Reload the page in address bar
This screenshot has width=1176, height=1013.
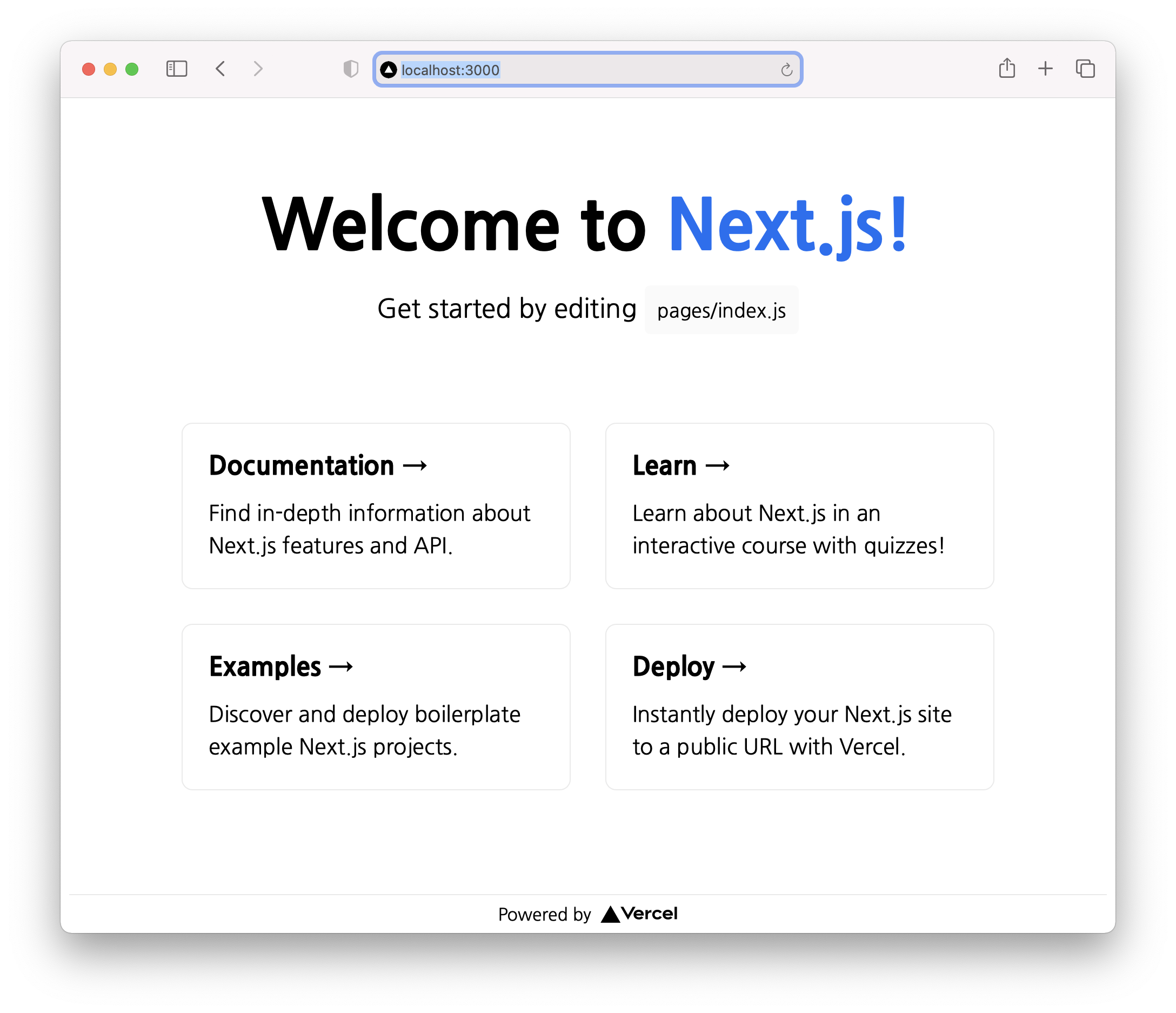pos(786,70)
